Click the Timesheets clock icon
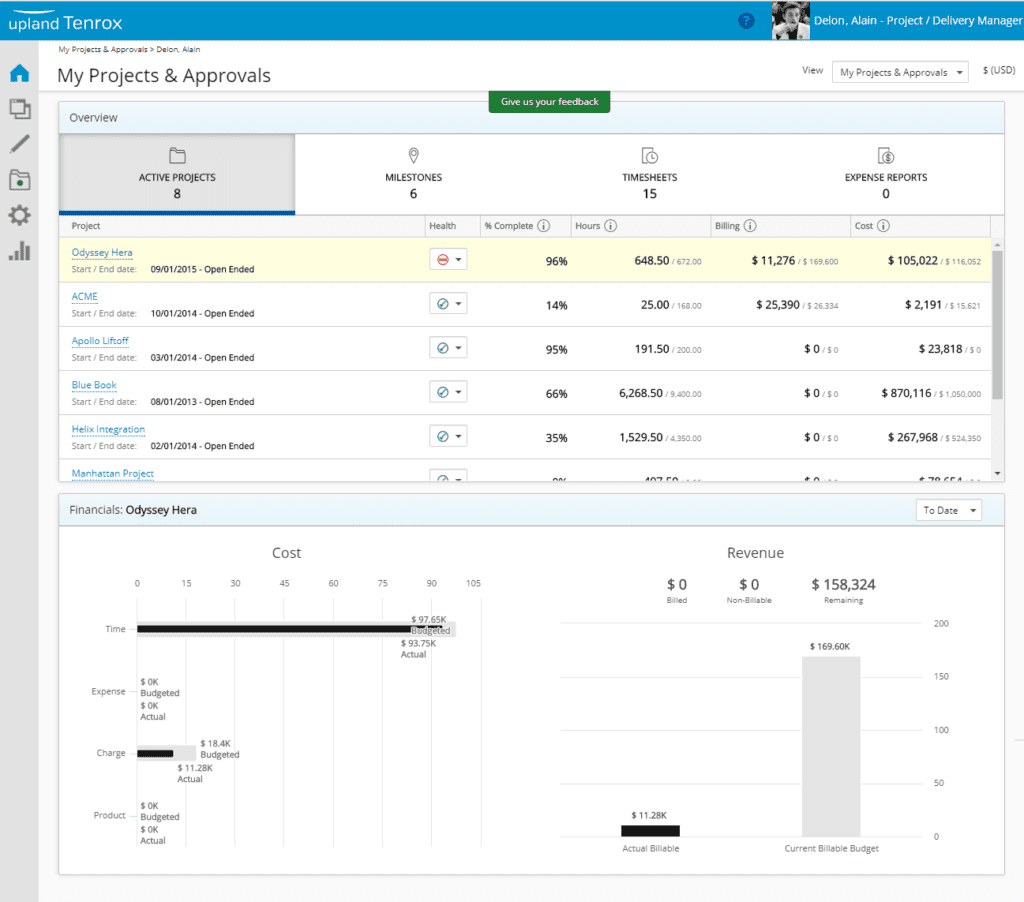1024x902 pixels. [x=649, y=156]
